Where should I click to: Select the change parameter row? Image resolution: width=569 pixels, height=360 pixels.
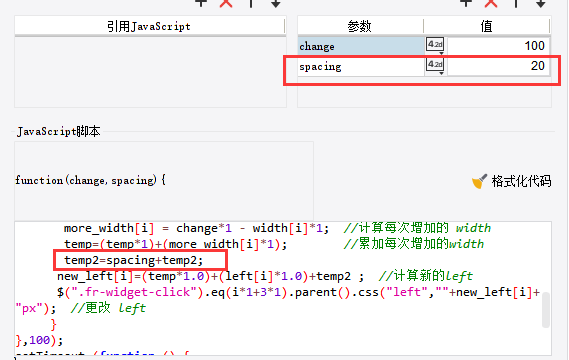[424, 46]
